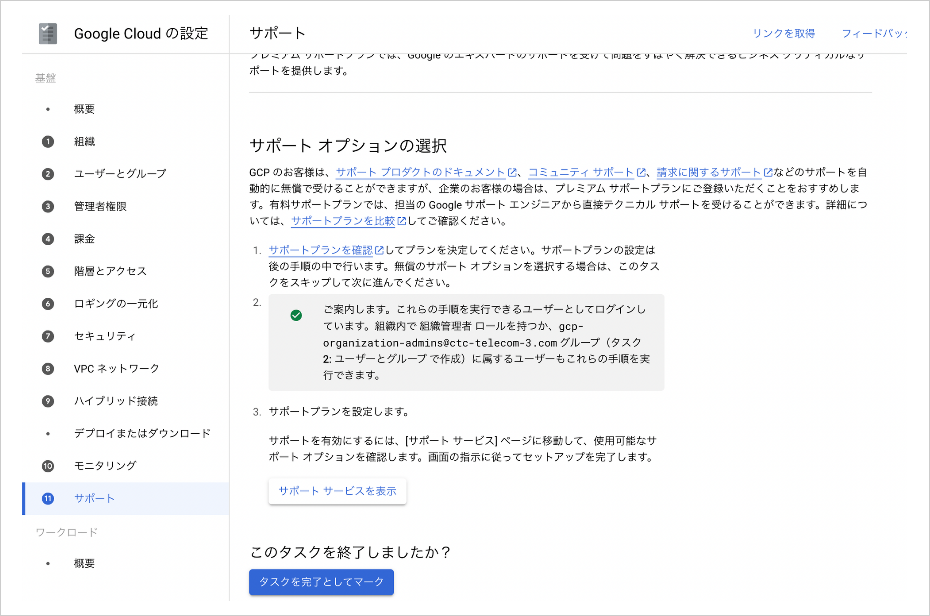Click external link icon after サポート プロダクトのドキュメント
This screenshot has height=616, width=930.
[512, 173]
